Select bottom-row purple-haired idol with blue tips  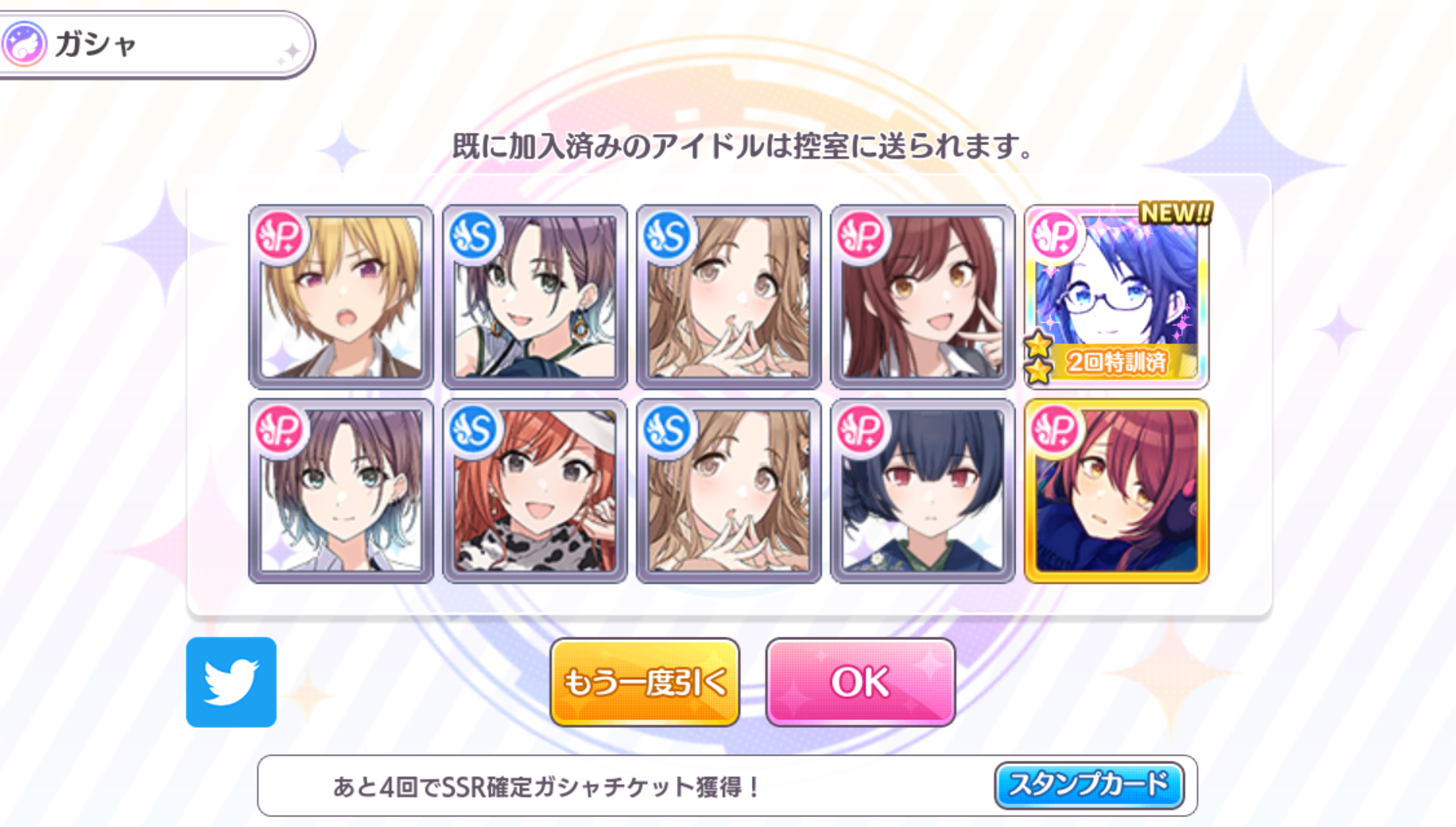(341, 491)
